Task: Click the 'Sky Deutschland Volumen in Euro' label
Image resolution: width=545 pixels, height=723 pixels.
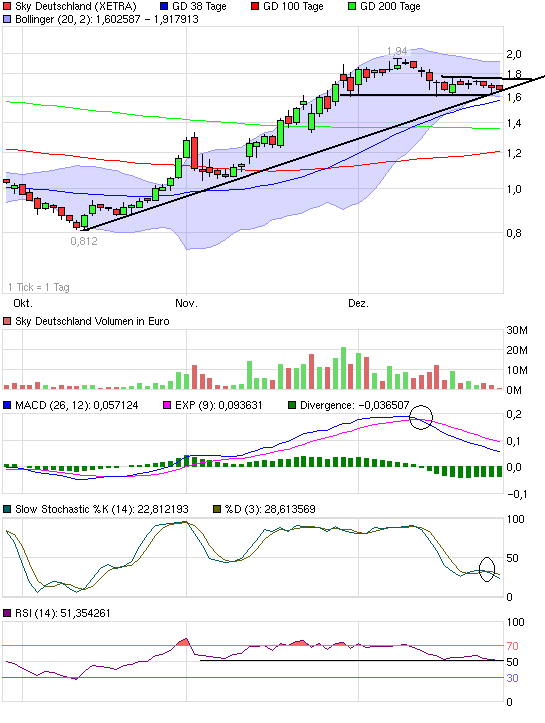Action: pyautogui.click(x=92, y=321)
